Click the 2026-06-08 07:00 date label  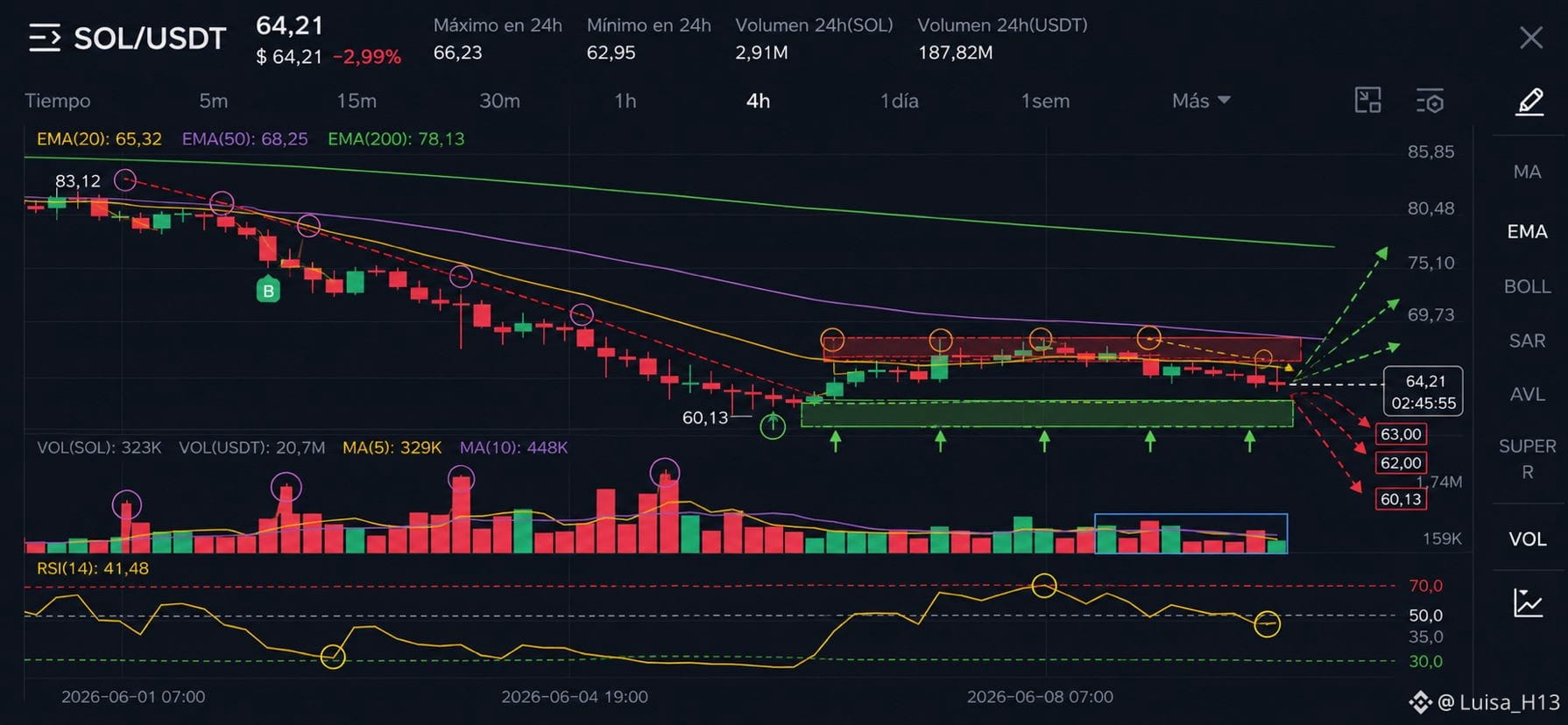pos(1040,697)
